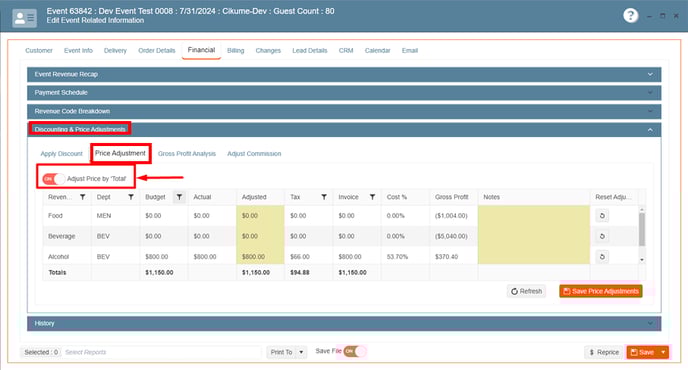The height and width of the screenshot is (370, 688).
Task: Click the Food revenue row label
Action: click(55, 216)
